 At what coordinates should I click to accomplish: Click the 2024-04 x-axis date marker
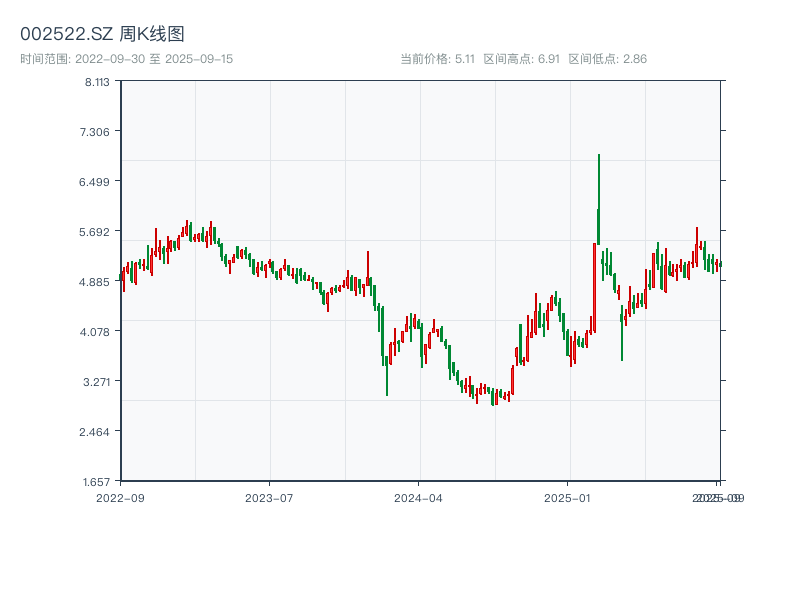click(418, 497)
